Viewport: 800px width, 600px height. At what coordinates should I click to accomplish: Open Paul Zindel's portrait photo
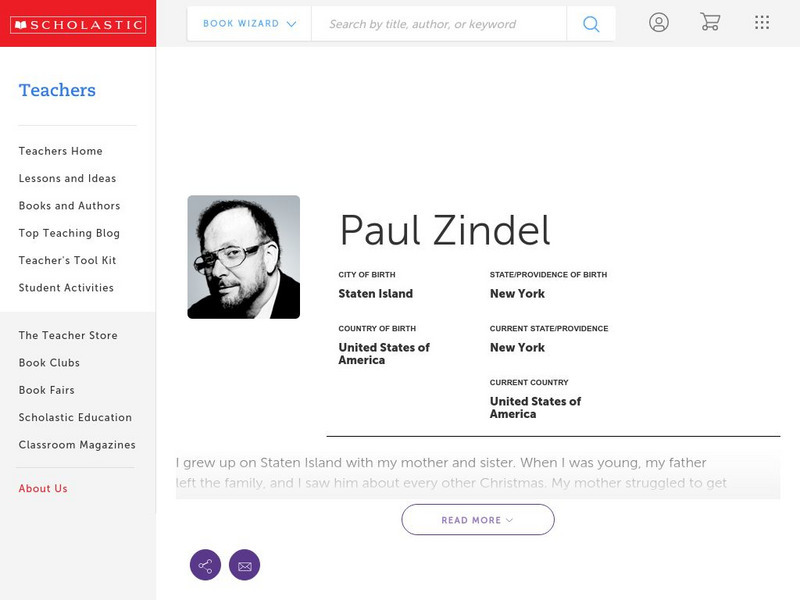(x=243, y=257)
